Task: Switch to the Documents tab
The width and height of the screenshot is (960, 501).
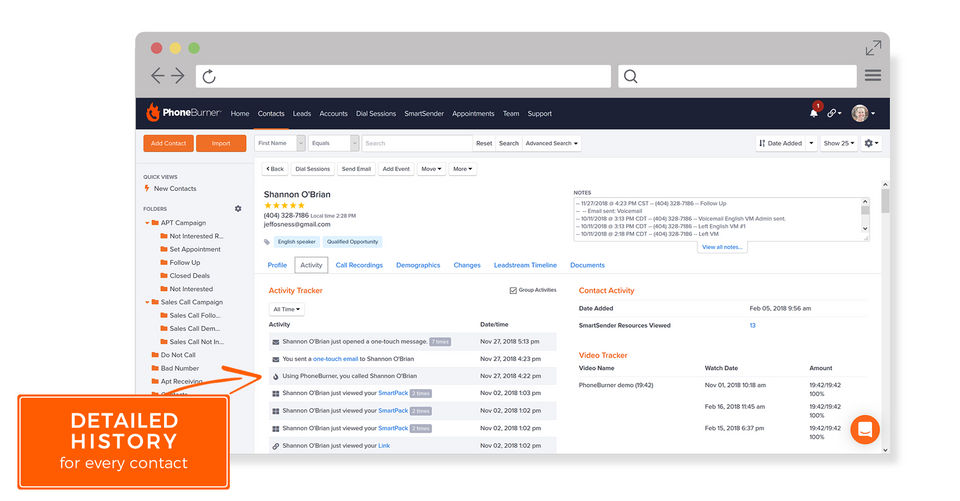Action: [587, 265]
